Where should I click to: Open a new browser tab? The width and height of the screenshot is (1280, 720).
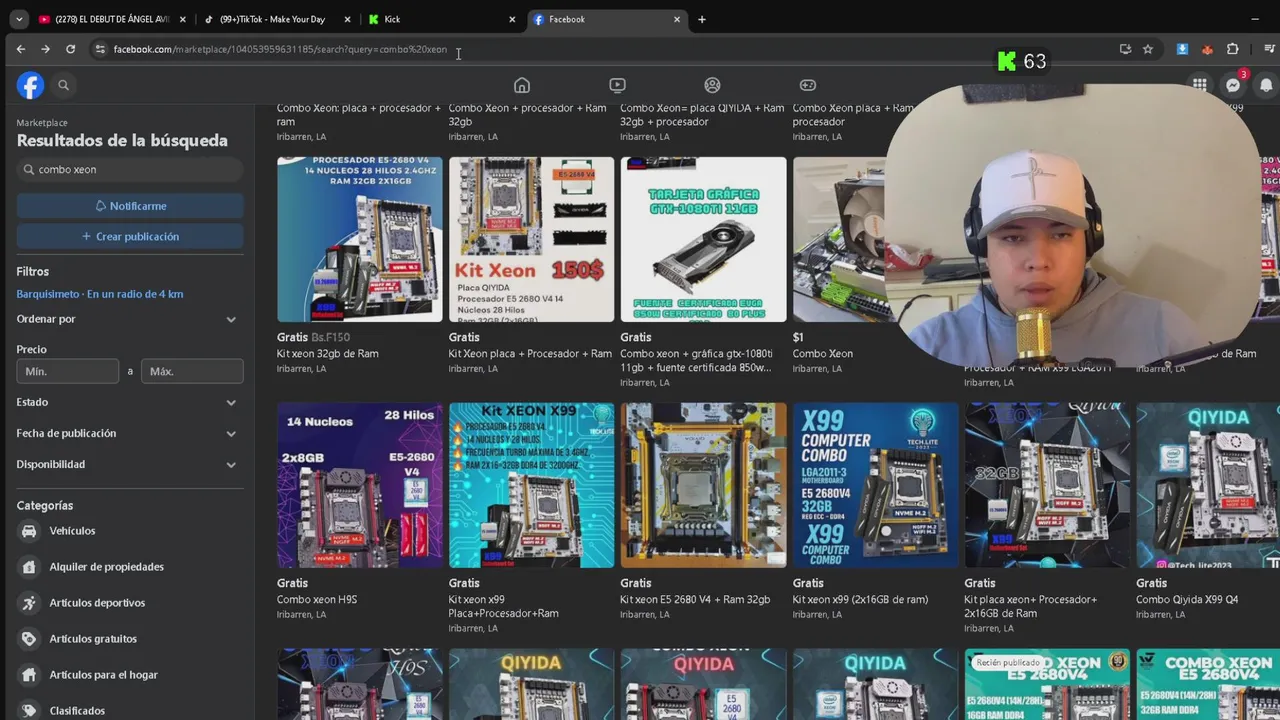click(x=702, y=19)
